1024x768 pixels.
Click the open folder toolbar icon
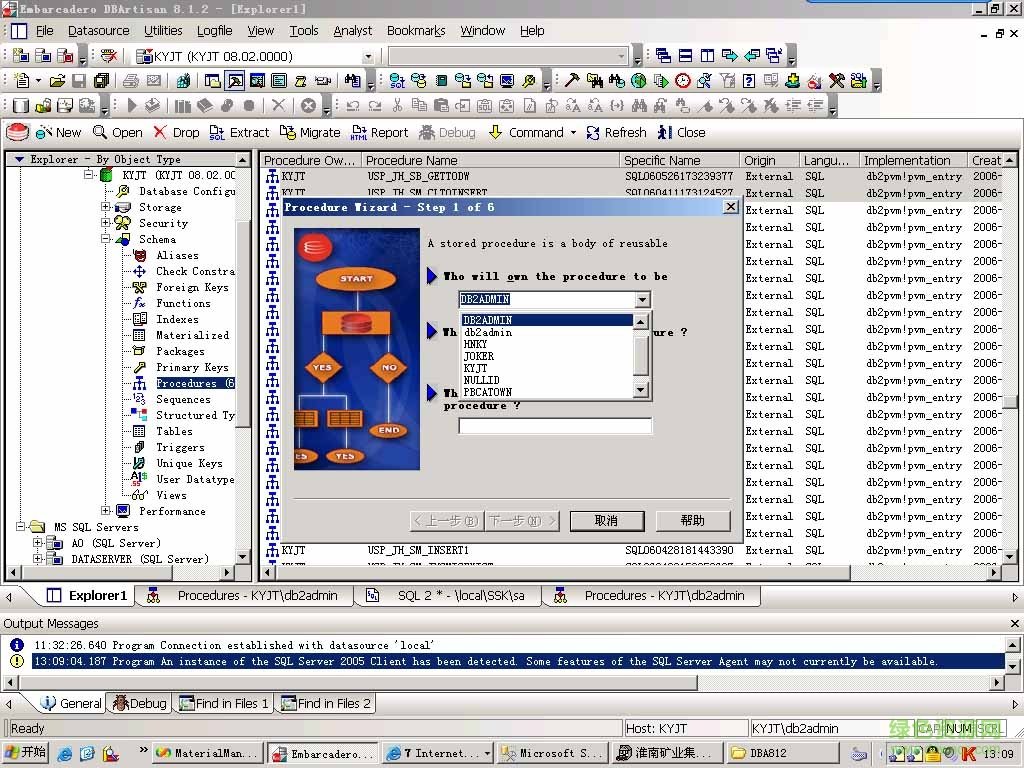(x=57, y=81)
